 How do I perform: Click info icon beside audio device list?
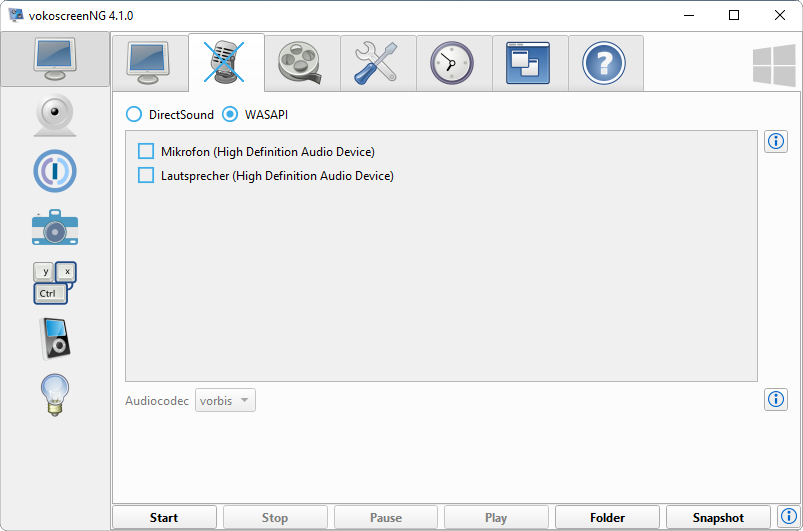pyautogui.click(x=775, y=142)
